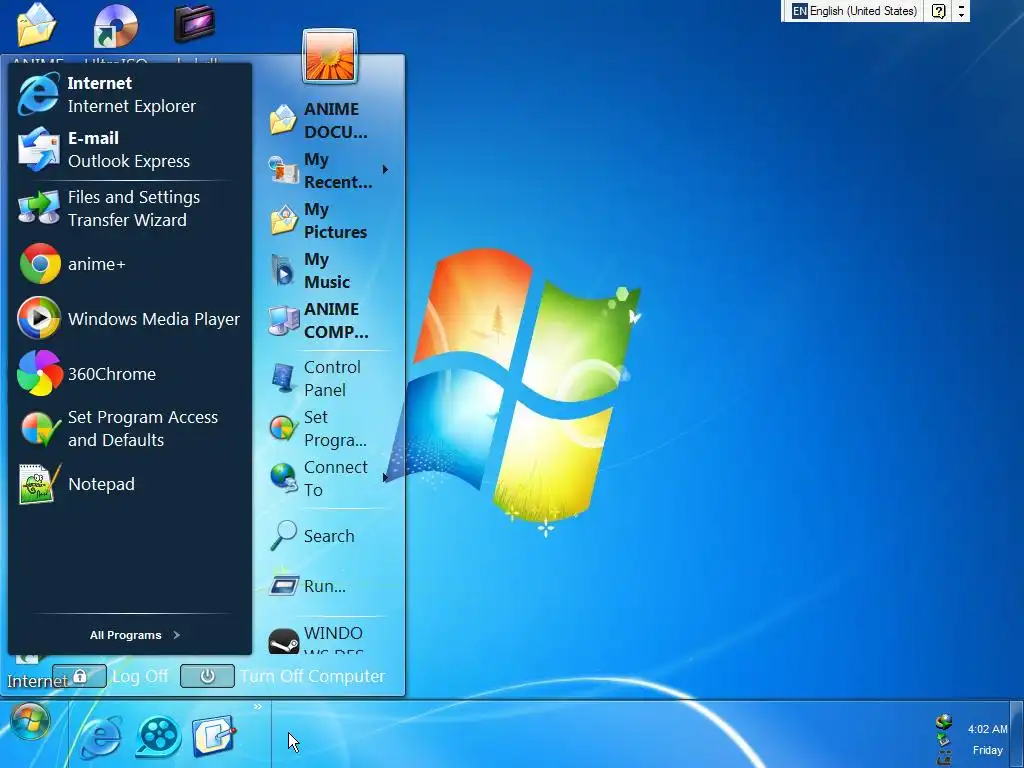Open Set Program Access and Defaults

129,428
